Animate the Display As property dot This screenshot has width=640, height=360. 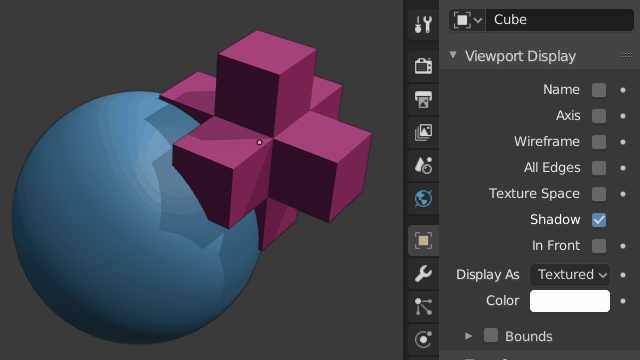pyautogui.click(x=623, y=275)
